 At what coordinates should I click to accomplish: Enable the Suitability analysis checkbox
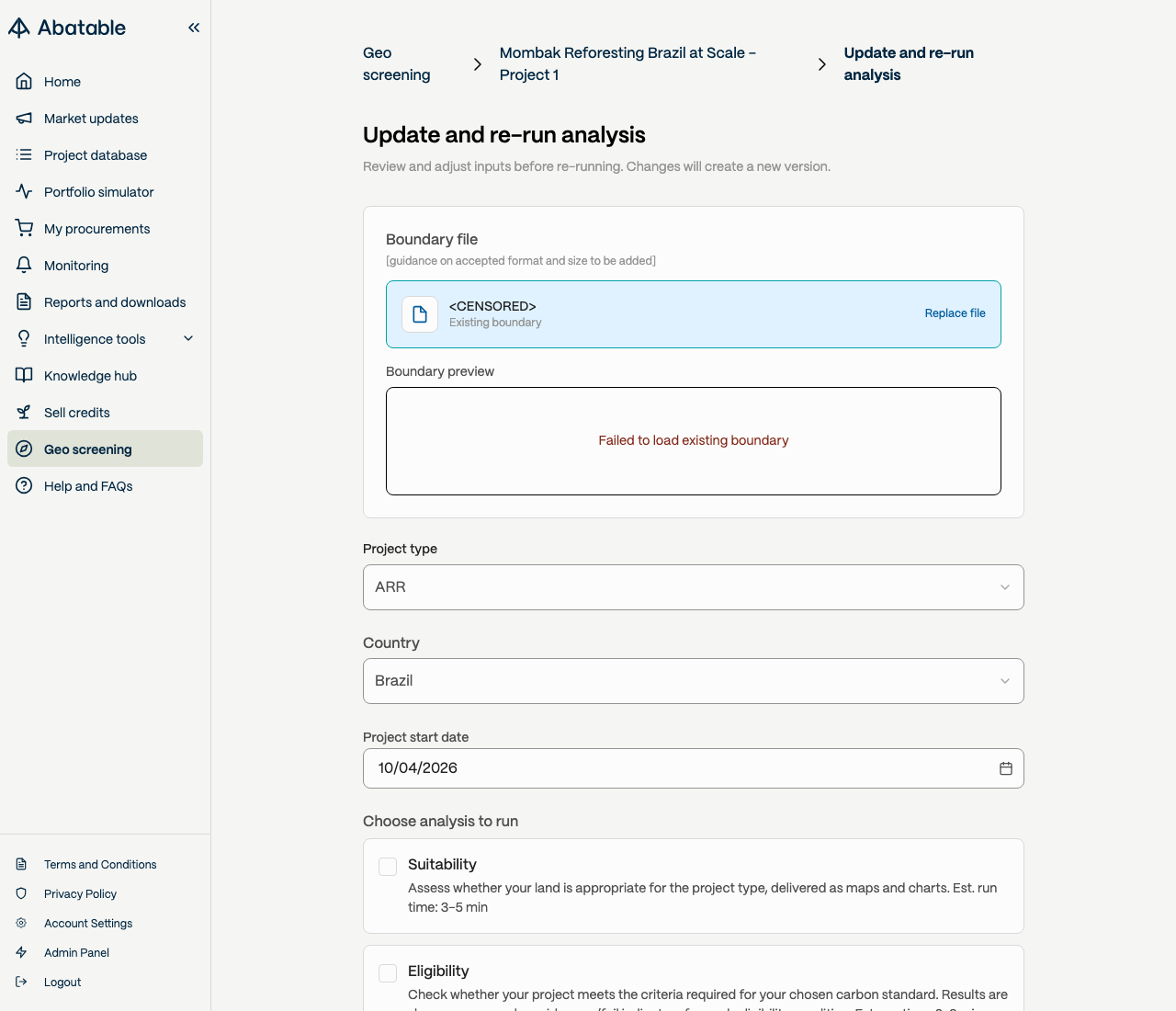[x=388, y=867]
